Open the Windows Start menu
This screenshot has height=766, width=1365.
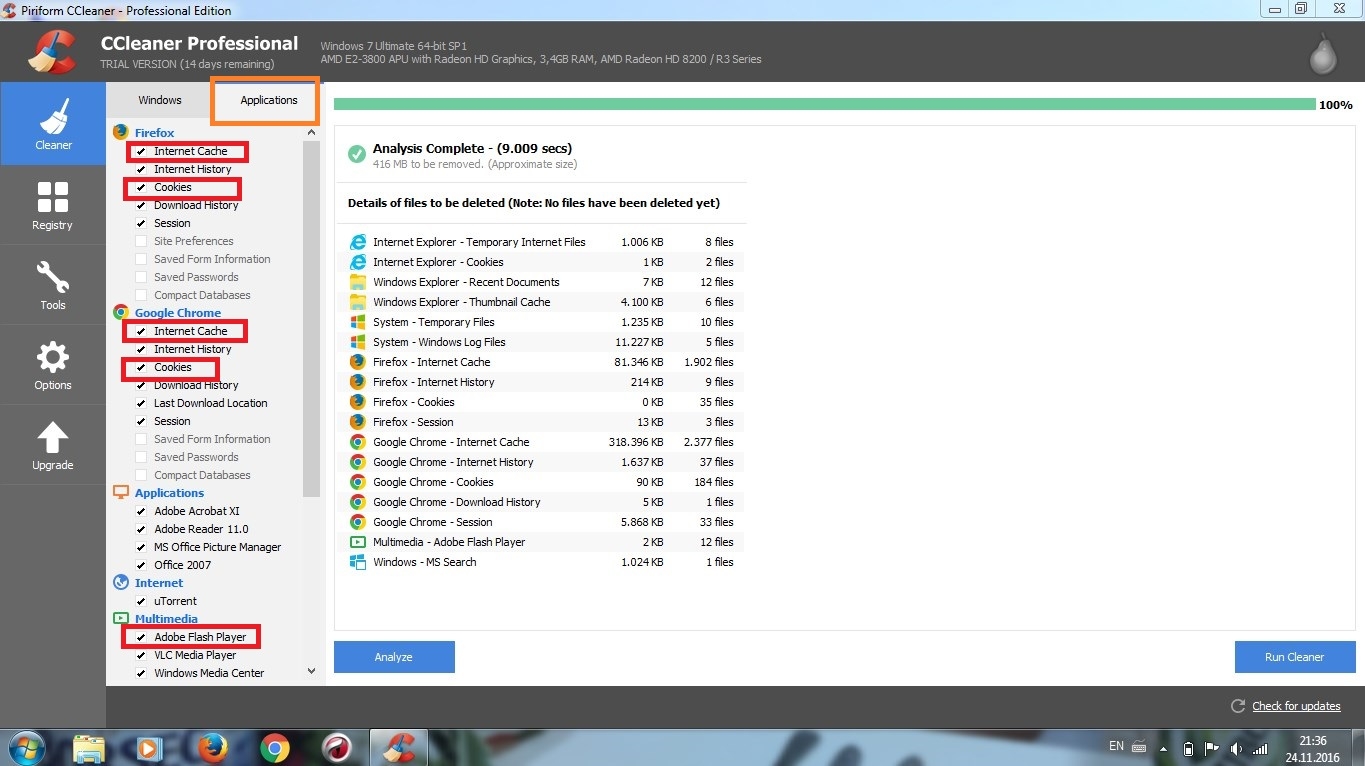pyautogui.click(x=27, y=748)
